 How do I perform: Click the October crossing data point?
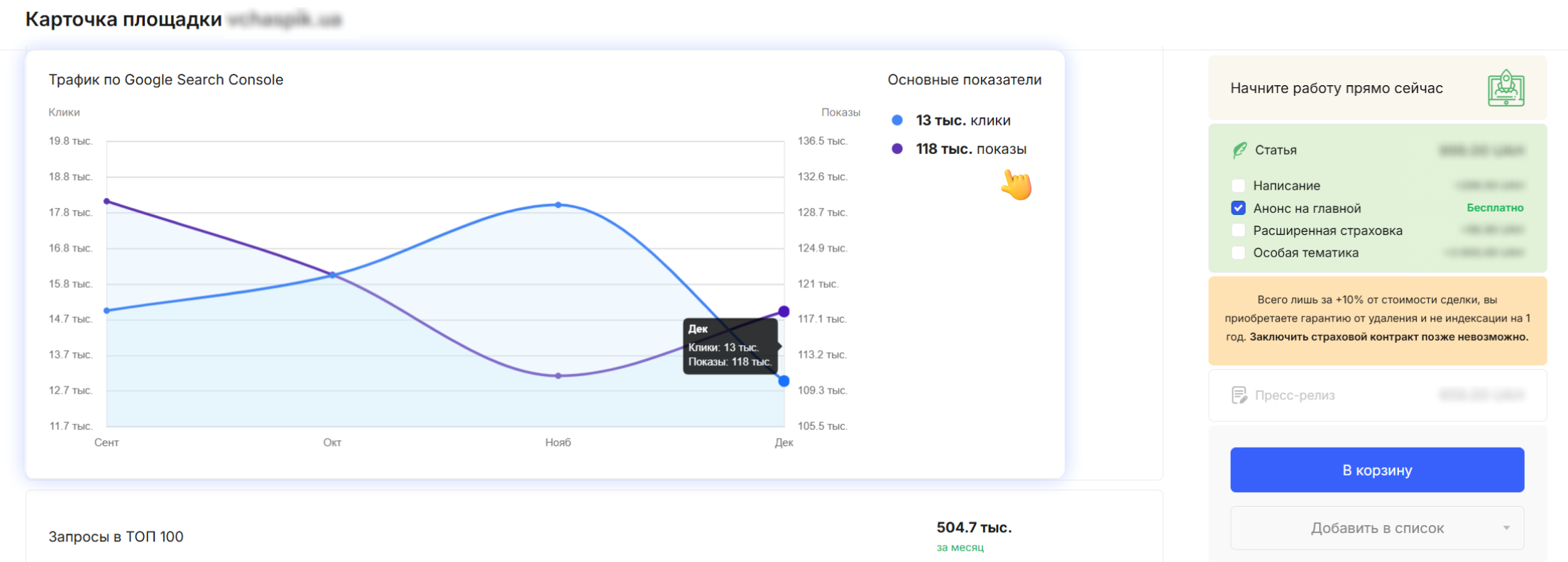point(333,275)
